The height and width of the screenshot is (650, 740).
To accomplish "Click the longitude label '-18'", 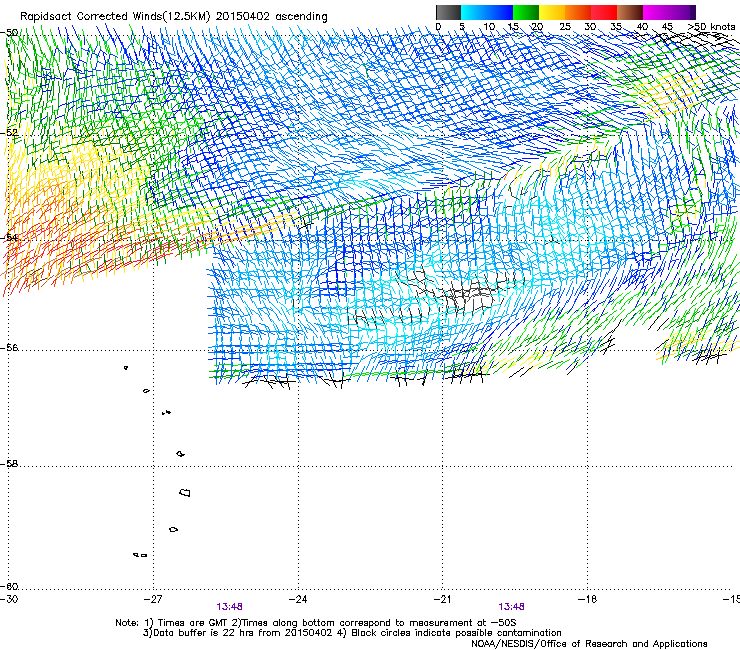I will pos(587,599).
